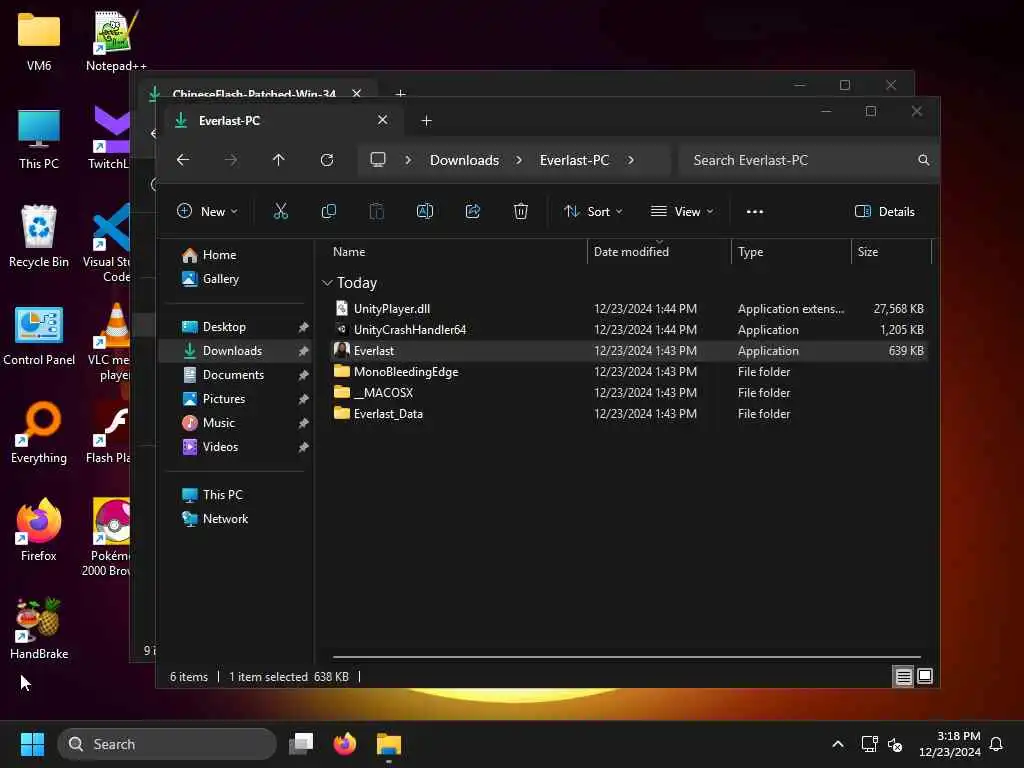The height and width of the screenshot is (768, 1024).
Task: Add a new tab with plus
Action: pyautogui.click(x=426, y=121)
